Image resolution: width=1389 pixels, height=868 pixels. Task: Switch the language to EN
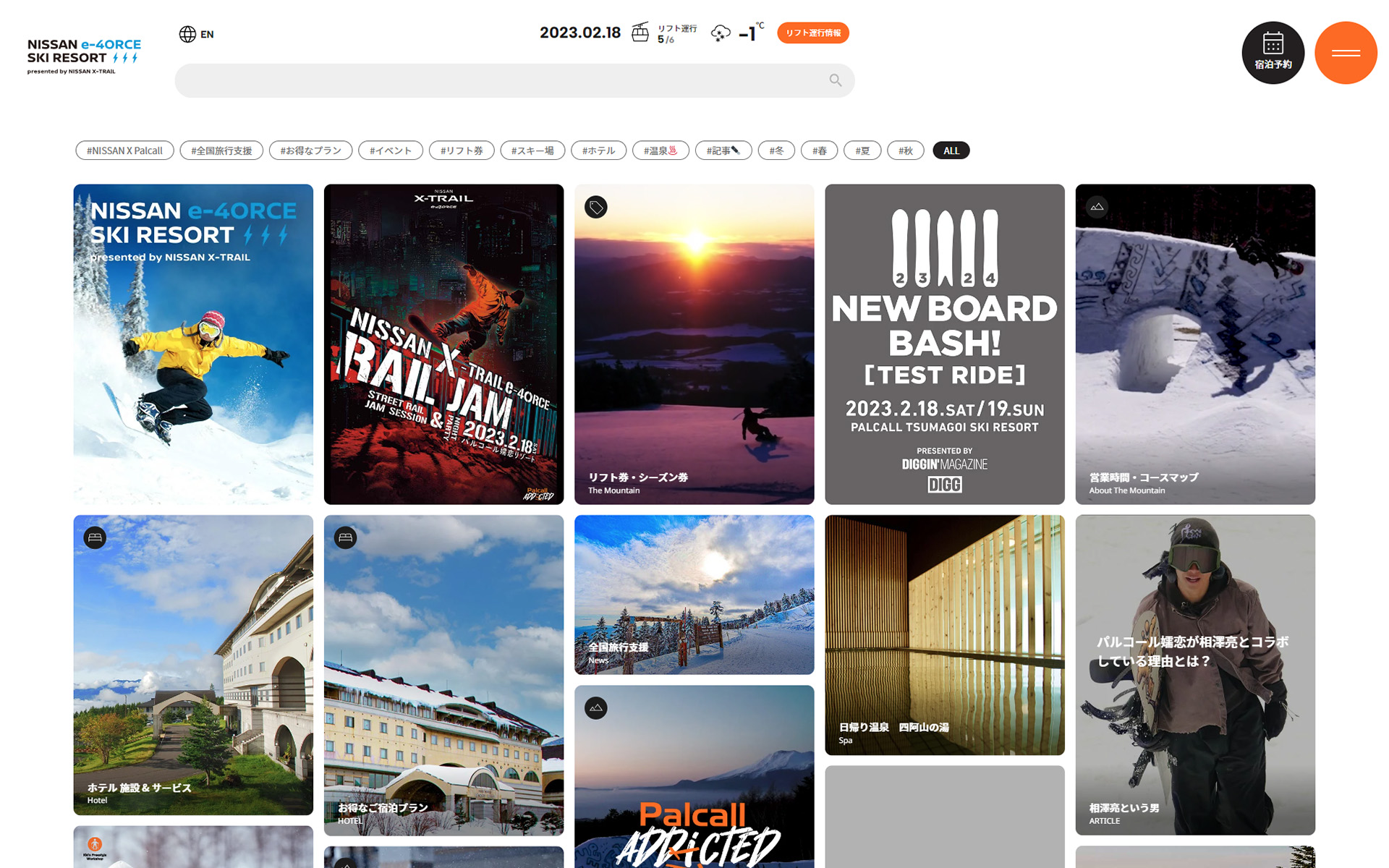(207, 34)
